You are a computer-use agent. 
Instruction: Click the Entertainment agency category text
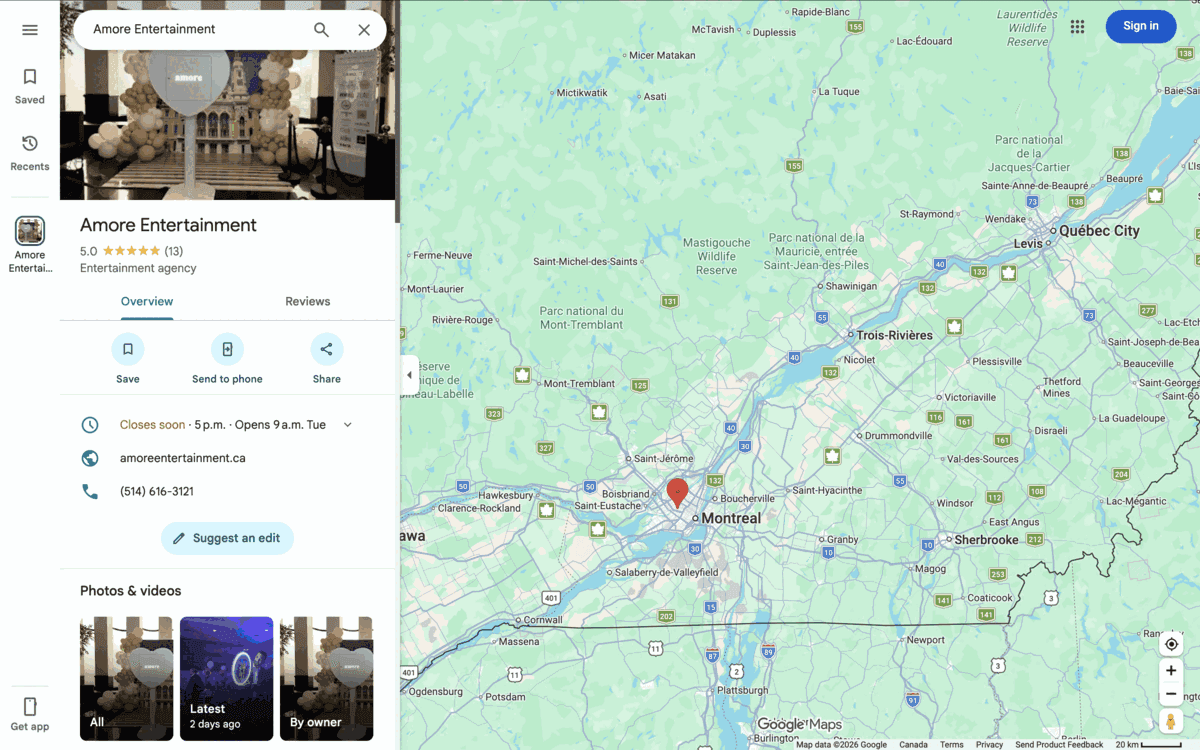[138, 268]
